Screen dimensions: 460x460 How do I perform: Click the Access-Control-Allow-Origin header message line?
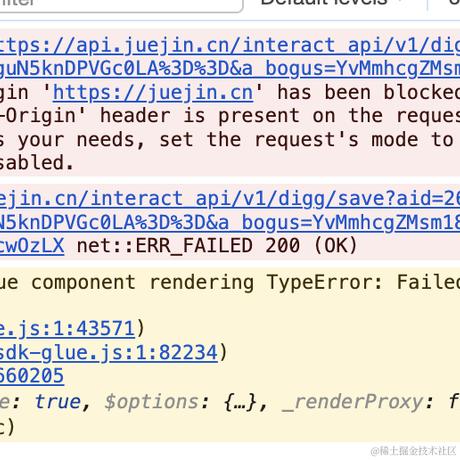[230, 116]
